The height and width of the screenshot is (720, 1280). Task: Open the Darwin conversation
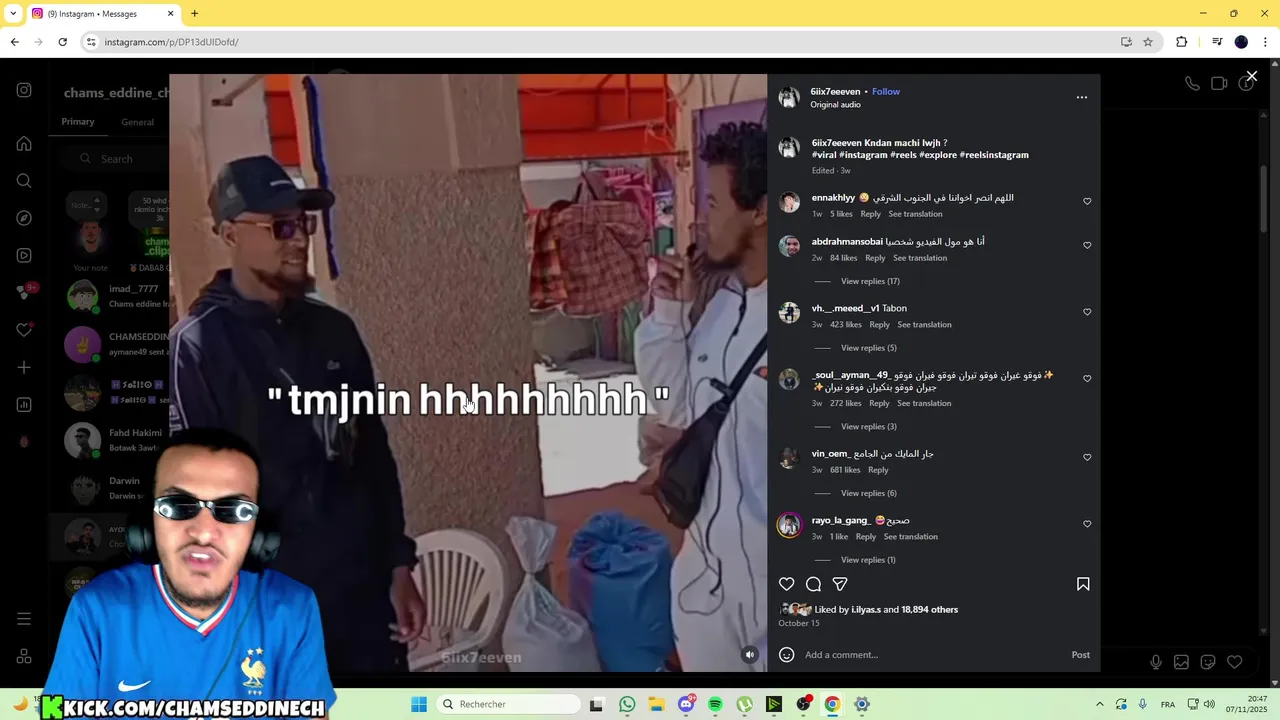(x=110, y=488)
